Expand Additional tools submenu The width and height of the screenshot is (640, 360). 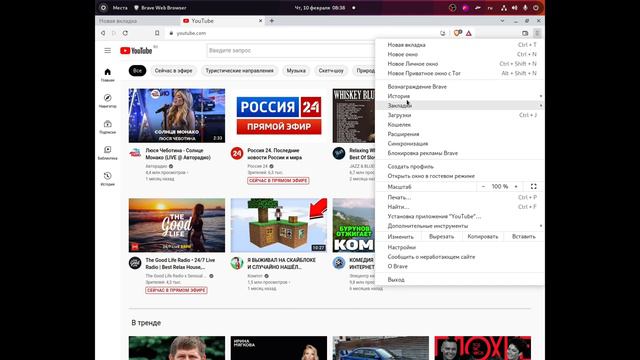[460, 226]
